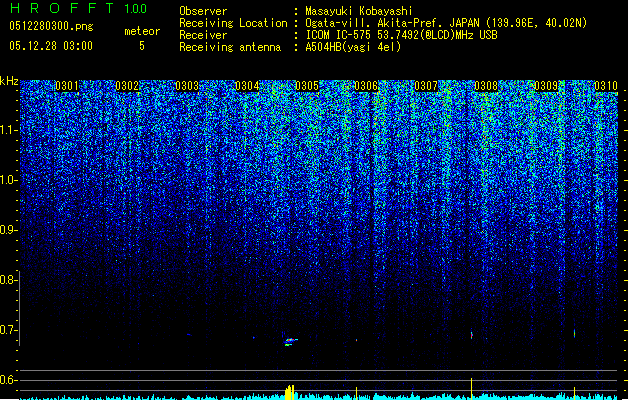Click the Receiving Location line text
The width and height of the screenshot is (629, 400).
446,23
